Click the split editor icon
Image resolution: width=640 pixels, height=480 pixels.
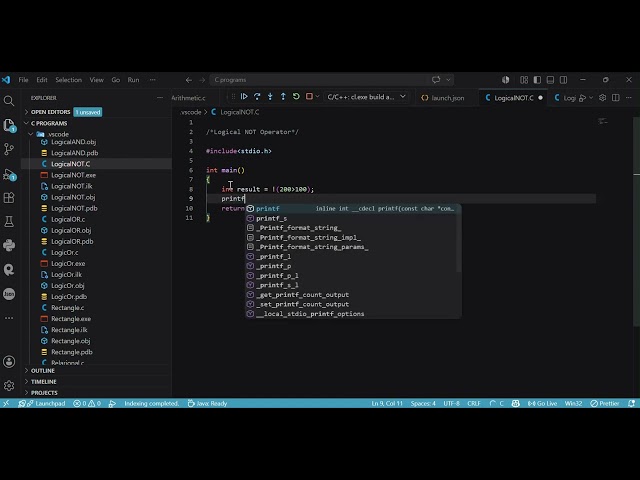616,98
